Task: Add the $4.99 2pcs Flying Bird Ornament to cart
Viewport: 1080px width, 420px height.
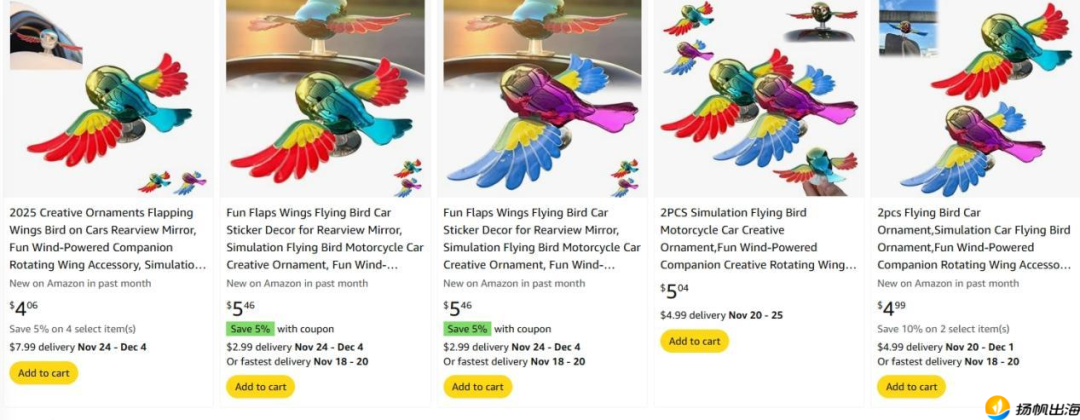Action: [911, 386]
